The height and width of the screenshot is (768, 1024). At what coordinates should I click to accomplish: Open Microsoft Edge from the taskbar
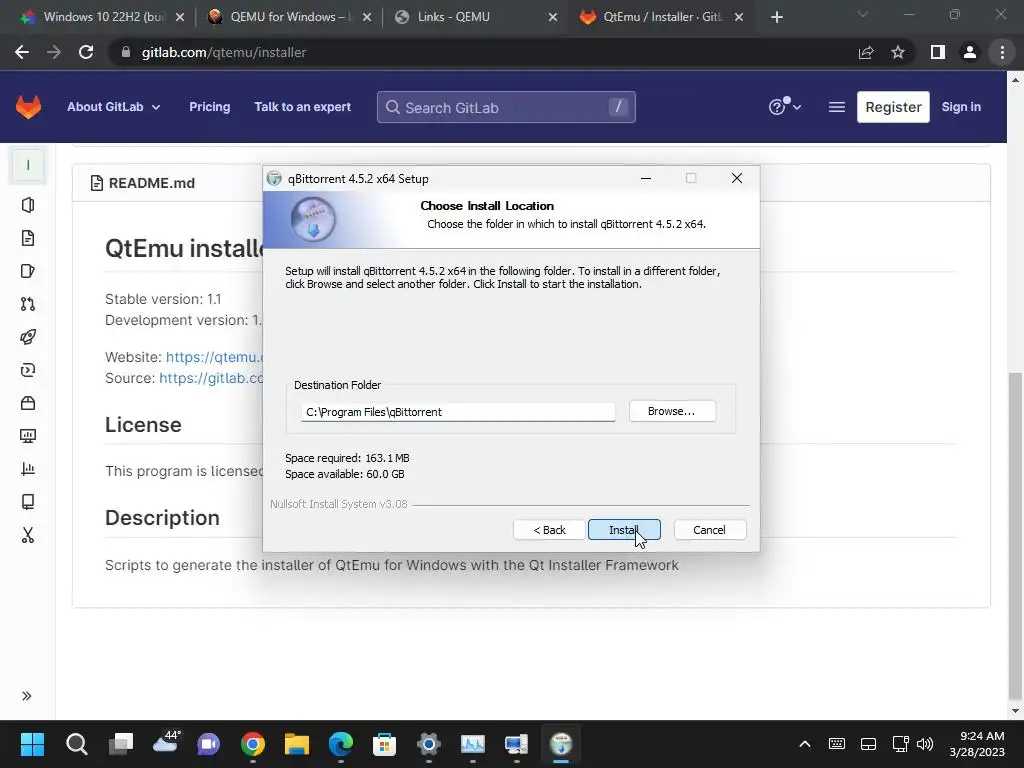click(340, 744)
